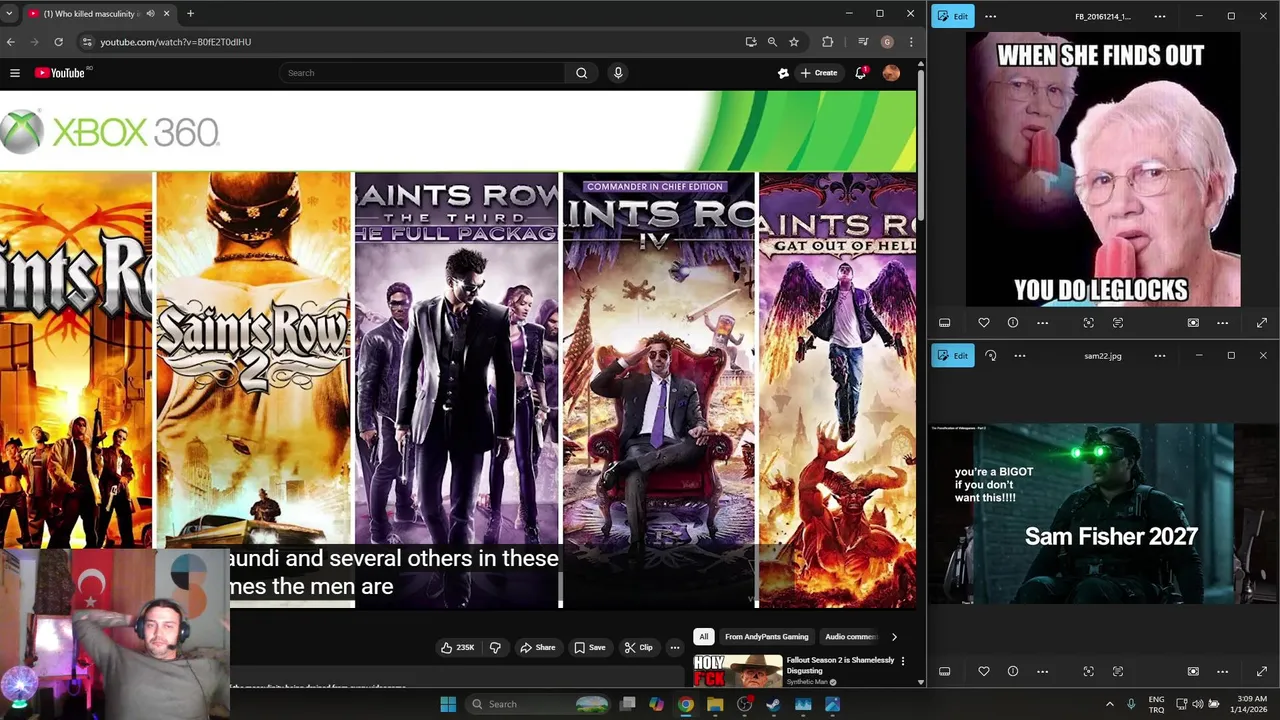
Task: Click the Create button on YouTube
Action: (819, 73)
